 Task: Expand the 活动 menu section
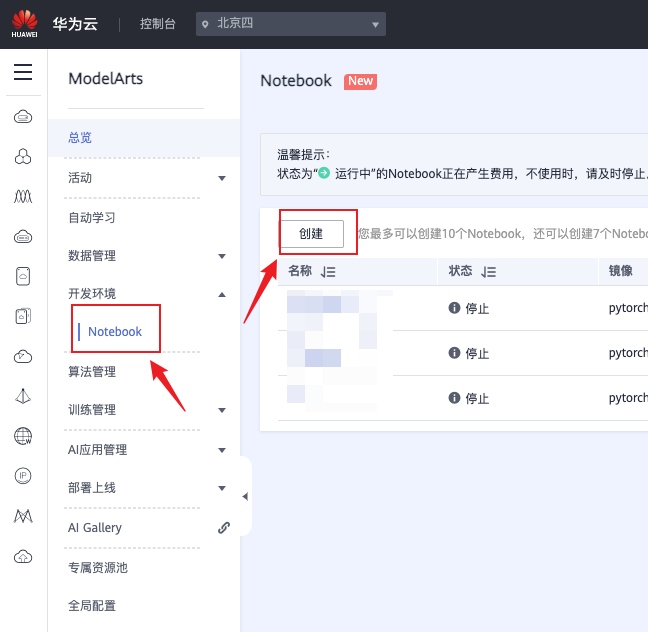click(x=221, y=178)
